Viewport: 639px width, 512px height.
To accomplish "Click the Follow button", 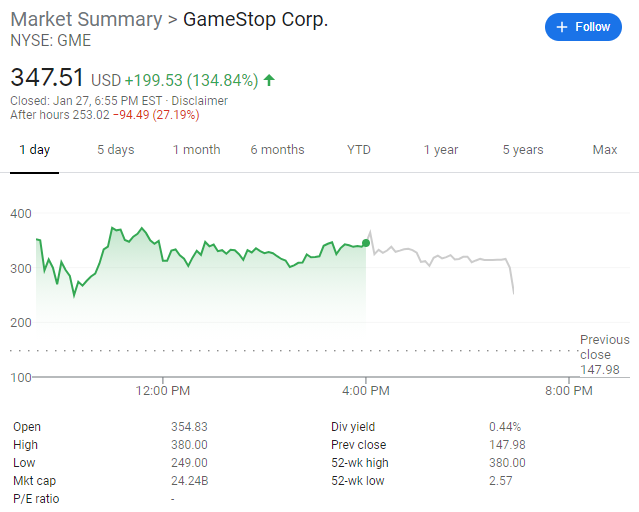I will [x=583, y=27].
